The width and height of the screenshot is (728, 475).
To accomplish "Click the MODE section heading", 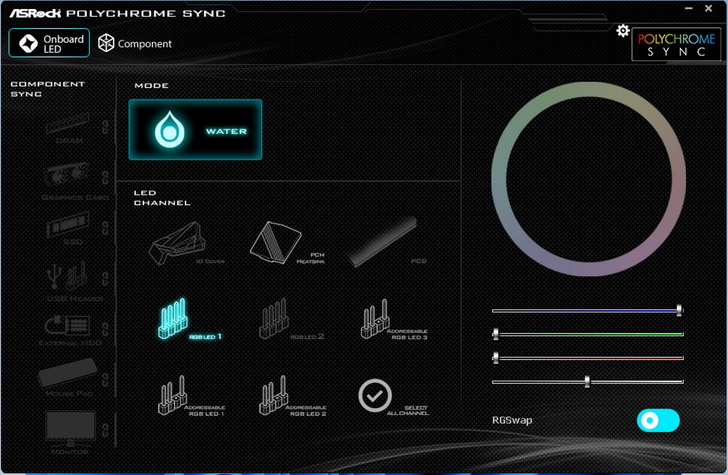I will click(x=151, y=85).
